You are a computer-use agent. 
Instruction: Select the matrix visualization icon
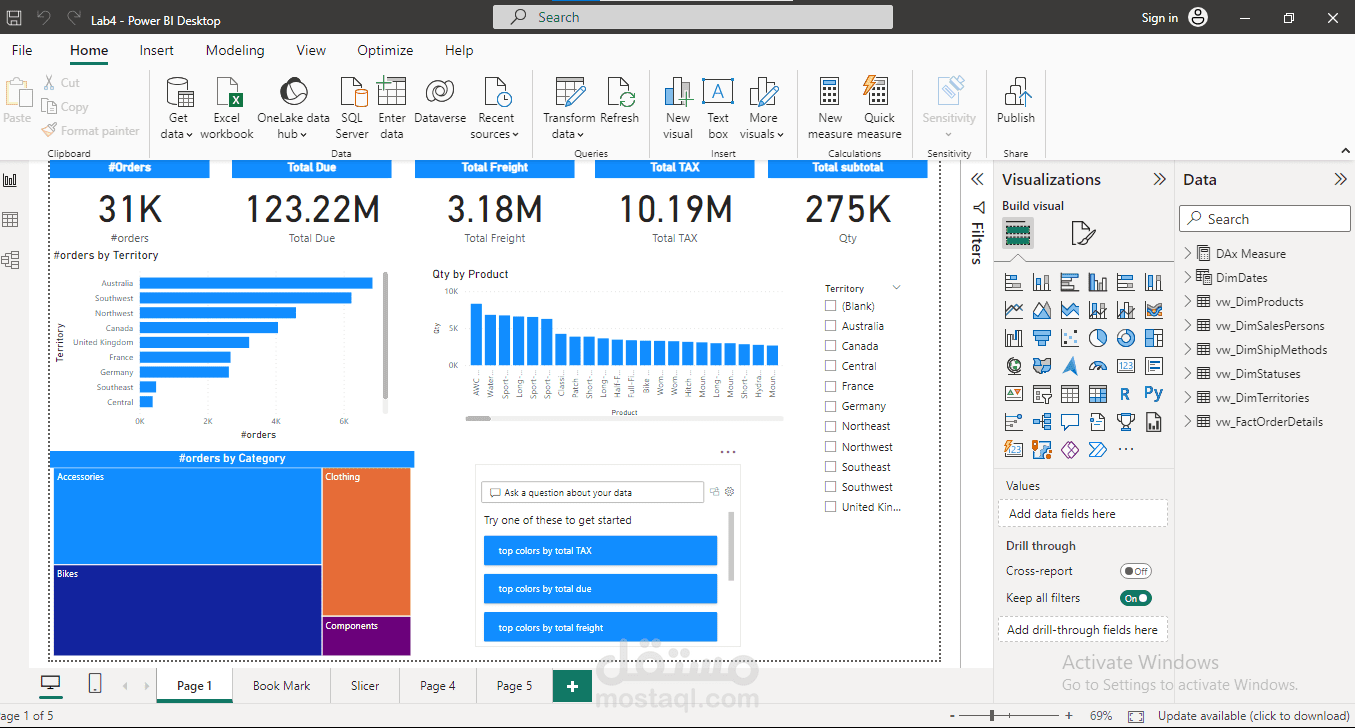pos(1097,393)
